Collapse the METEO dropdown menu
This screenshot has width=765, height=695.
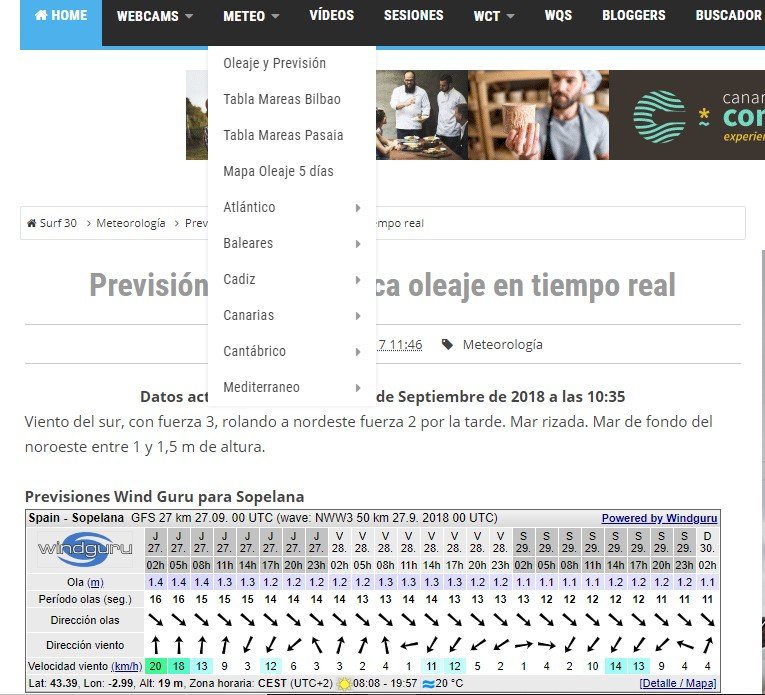(x=251, y=16)
